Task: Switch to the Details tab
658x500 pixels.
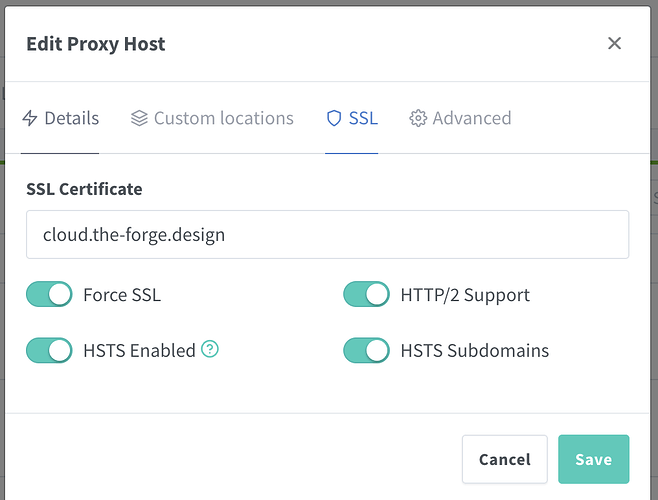Action: point(71,118)
